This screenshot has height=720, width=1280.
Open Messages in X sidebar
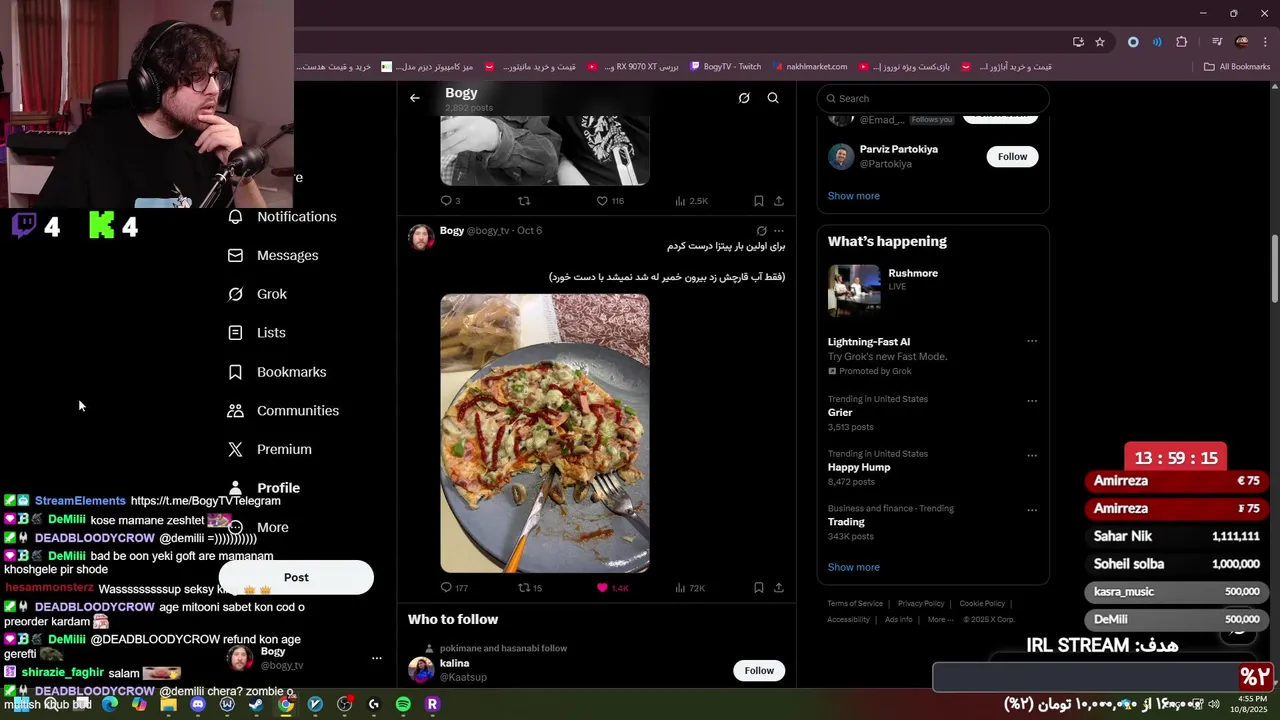coord(273,256)
